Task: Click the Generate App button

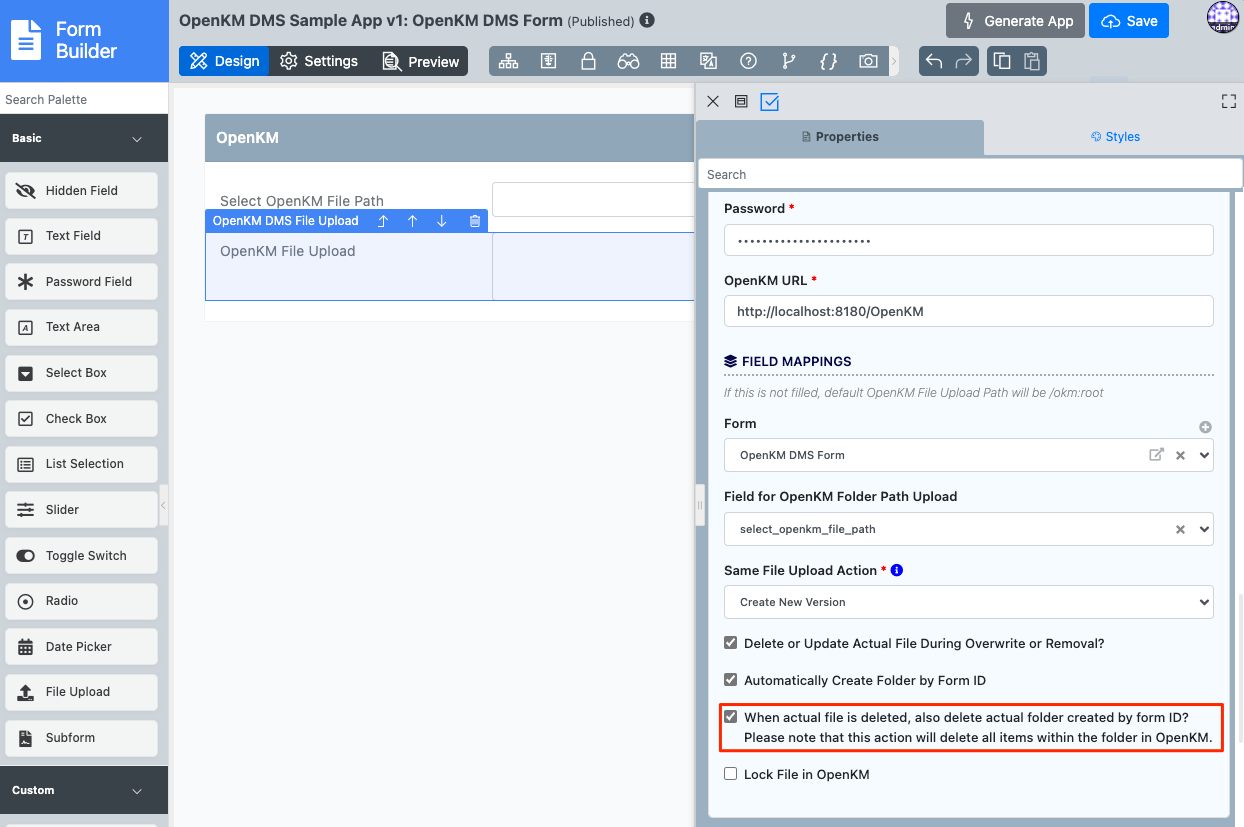Action: click(1017, 21)
